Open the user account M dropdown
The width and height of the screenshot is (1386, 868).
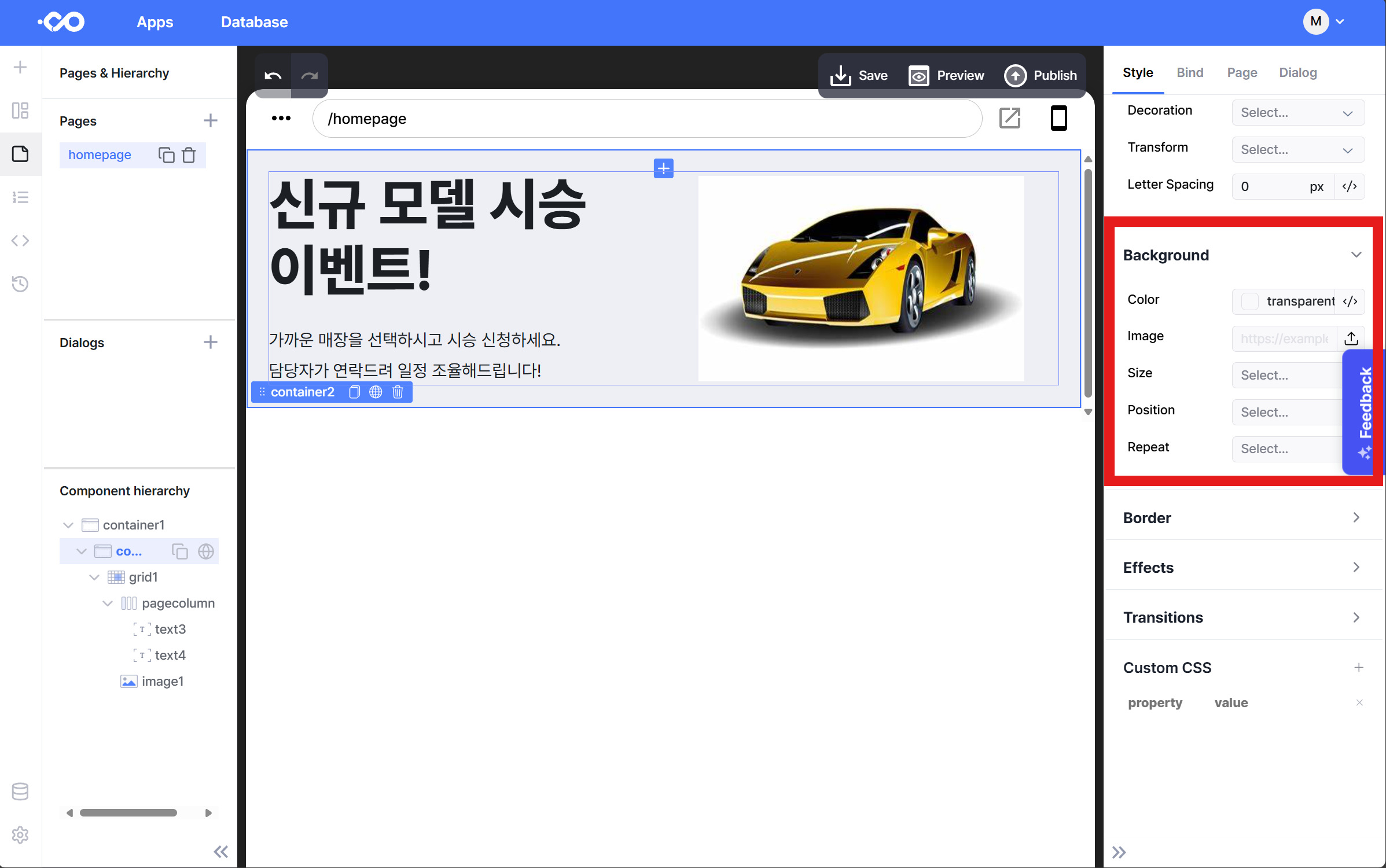[x=1323, y=22]
